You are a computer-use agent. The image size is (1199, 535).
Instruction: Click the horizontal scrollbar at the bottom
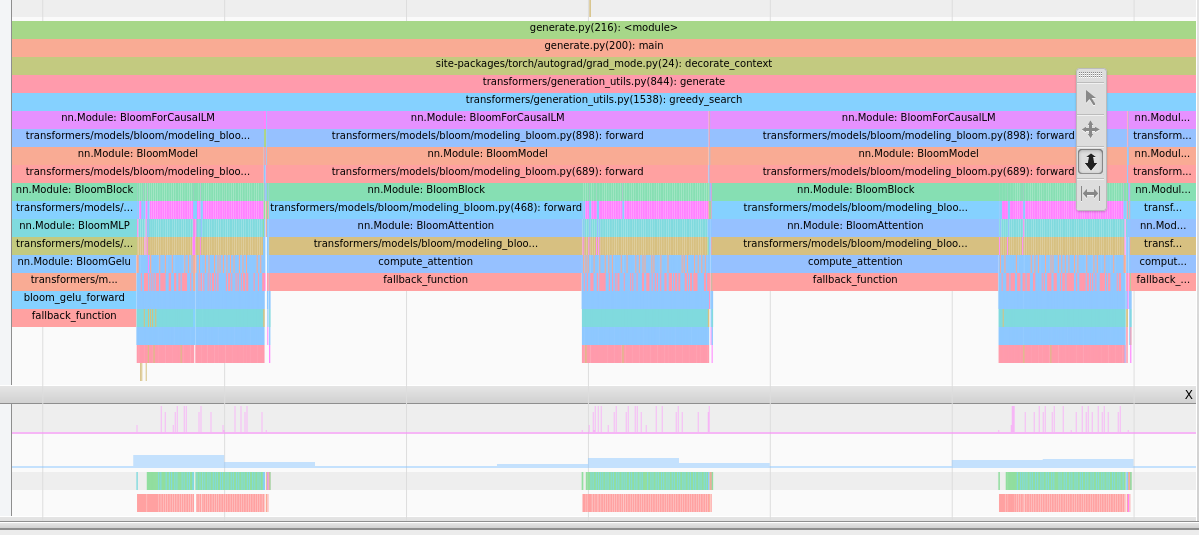coord(599,524)
